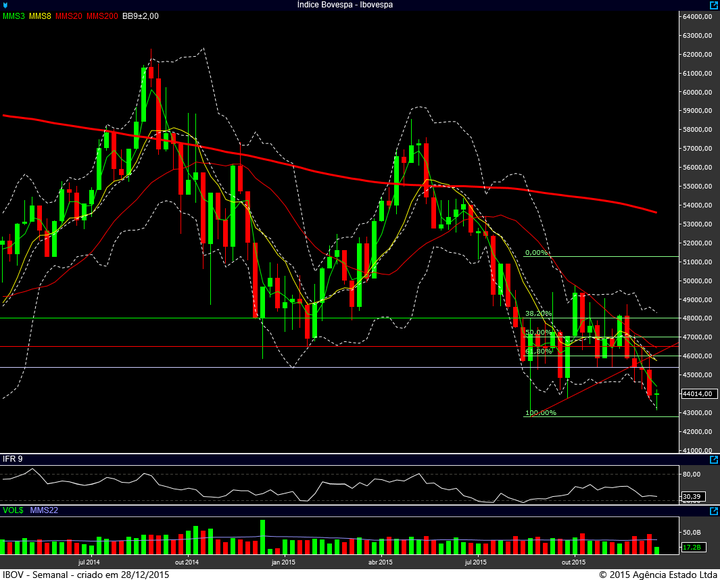Click the 100,00% Fibonacci level label

(x=540, y=412)
